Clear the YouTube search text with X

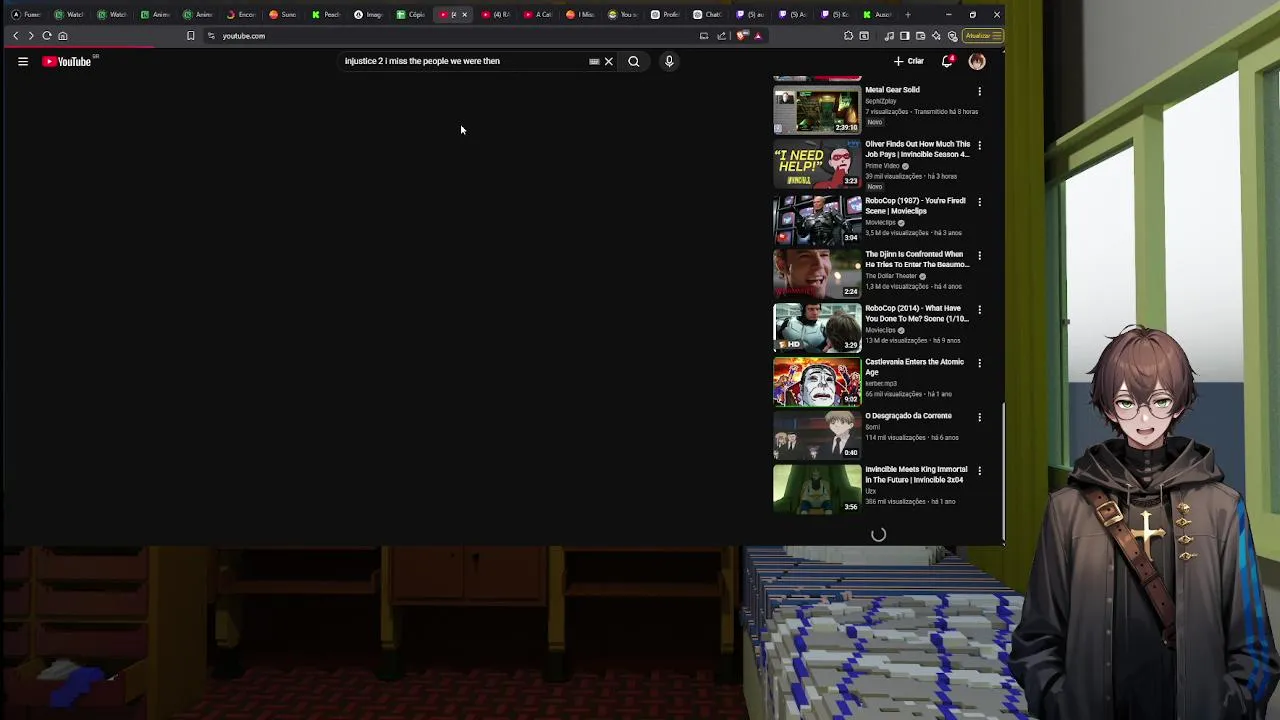click(608, 62)
